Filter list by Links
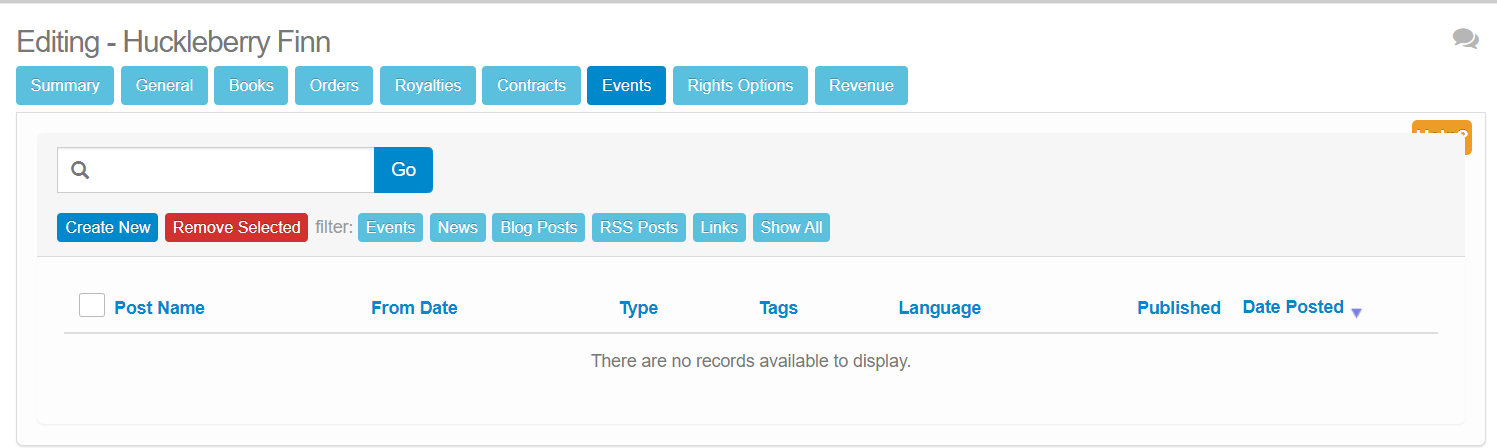This screenshot has height=448, width=1497. pyautogui.click(x=719, y=228)
